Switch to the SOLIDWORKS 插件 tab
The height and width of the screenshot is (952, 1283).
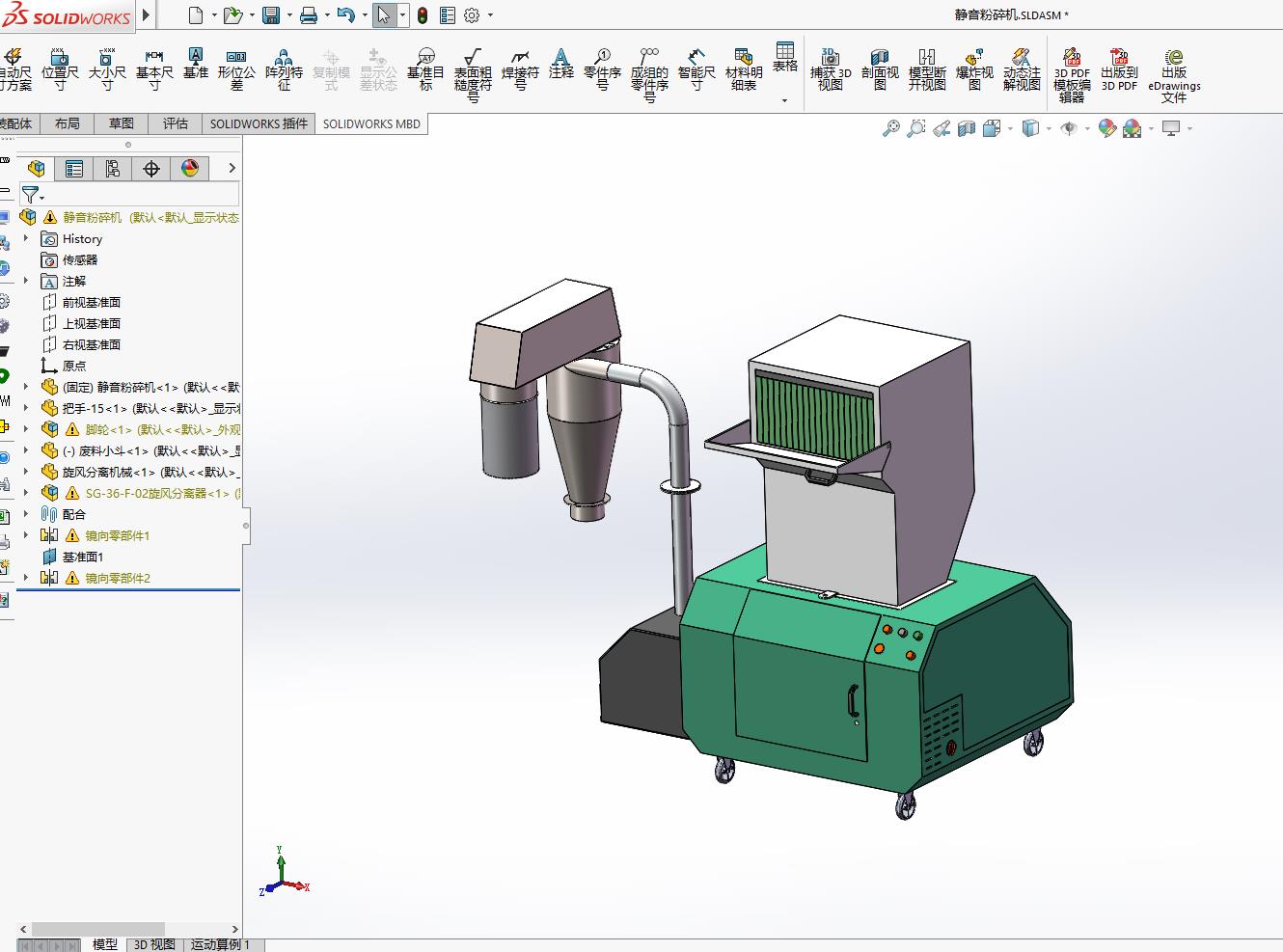point(259,123)
